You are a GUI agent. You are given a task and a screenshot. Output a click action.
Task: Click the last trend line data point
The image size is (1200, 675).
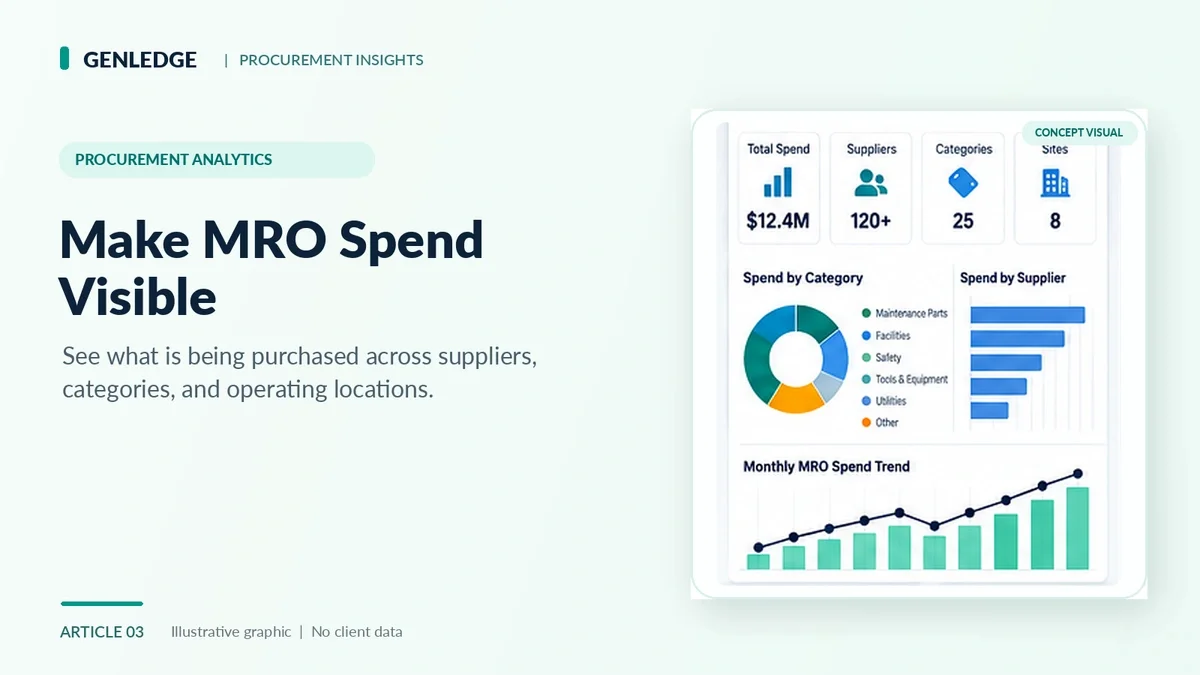[1077, 474]
